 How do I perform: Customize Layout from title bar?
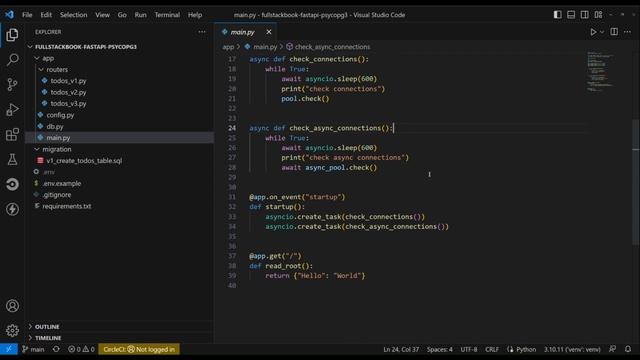pos(598,15)
